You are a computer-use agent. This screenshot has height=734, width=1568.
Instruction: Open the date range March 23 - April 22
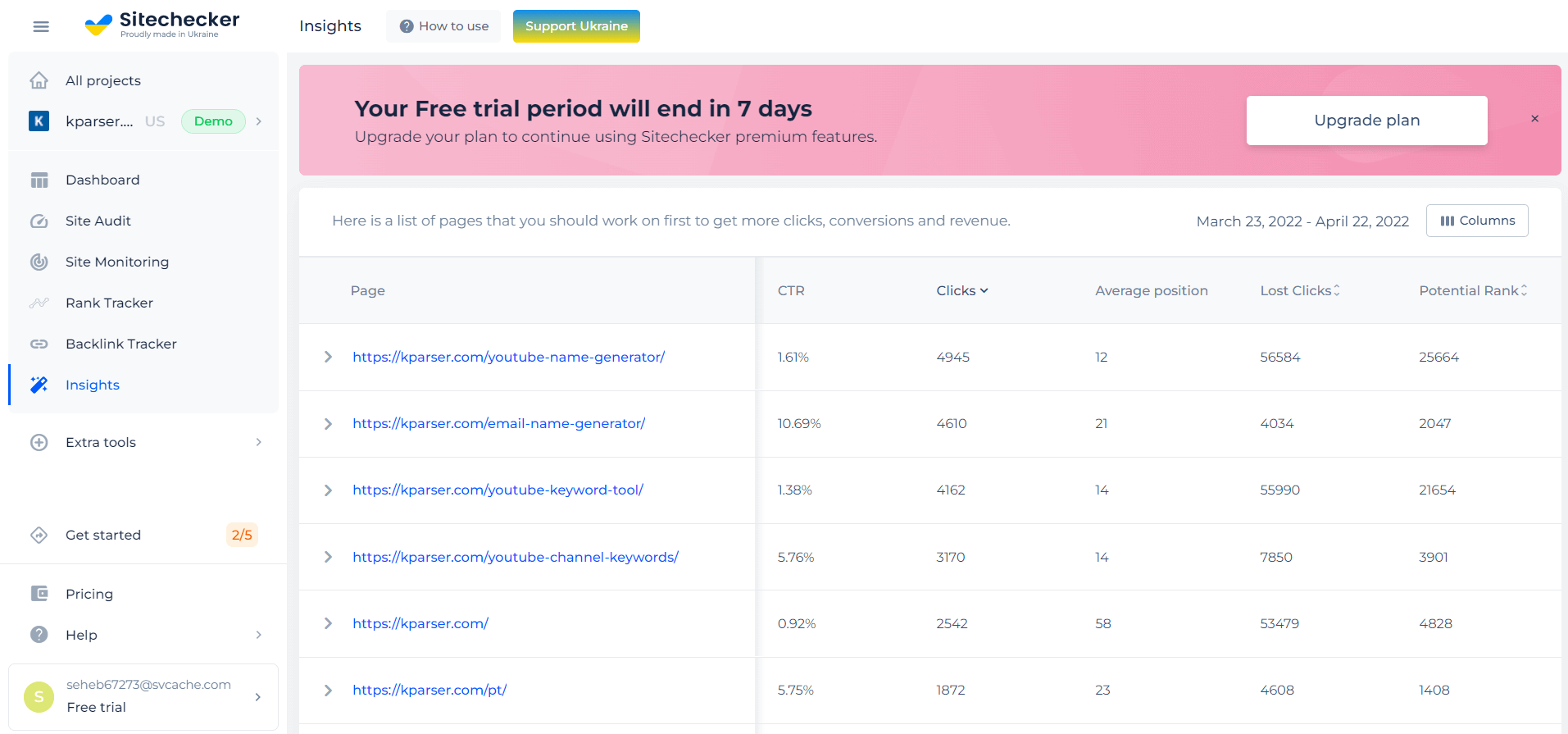pyautogui.click(x=1302, y=221)
